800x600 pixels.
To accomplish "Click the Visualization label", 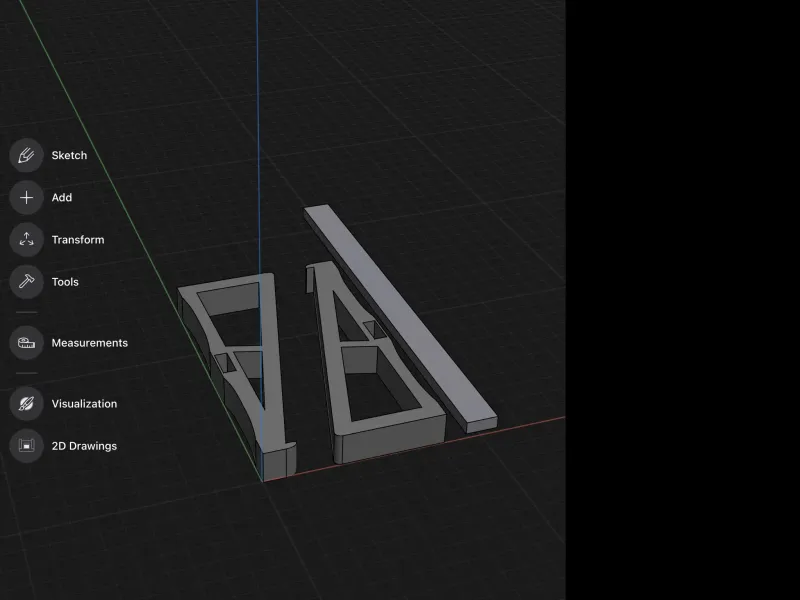I will pos(85,404).
